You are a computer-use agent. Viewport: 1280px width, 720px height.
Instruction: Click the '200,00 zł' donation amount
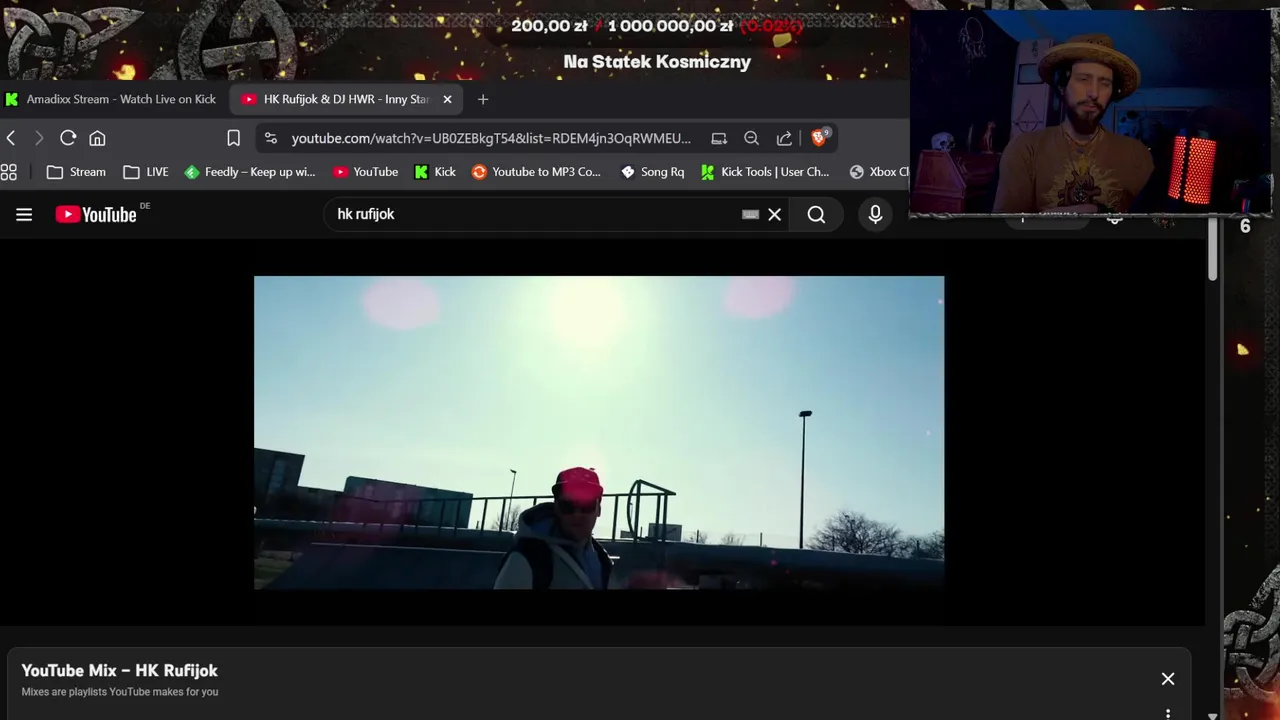[549, 26]
